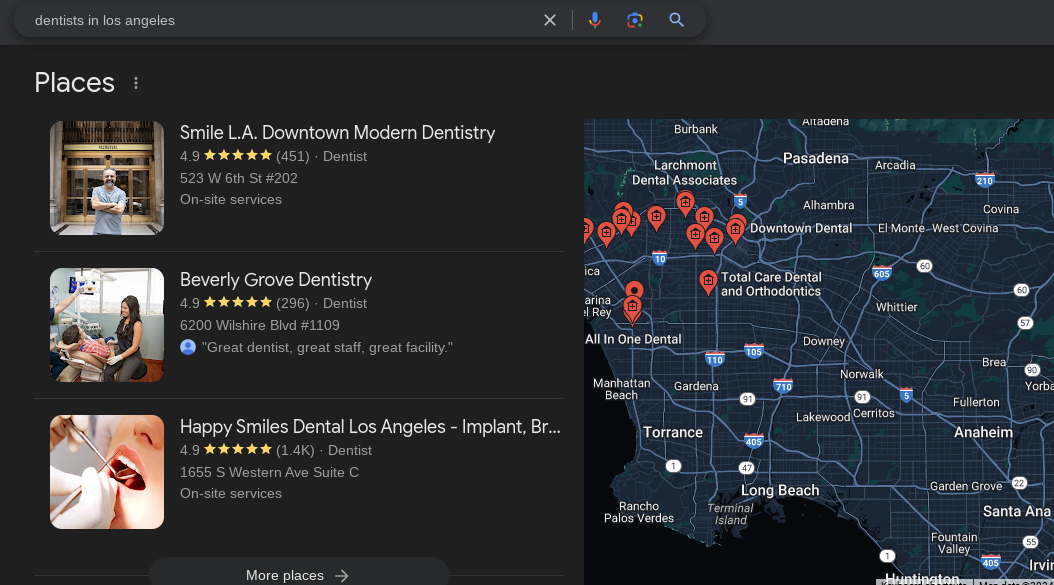This screenshot has height=585, width=1054.
Task: Click the Downey label on the map
Action: [823, 341]
